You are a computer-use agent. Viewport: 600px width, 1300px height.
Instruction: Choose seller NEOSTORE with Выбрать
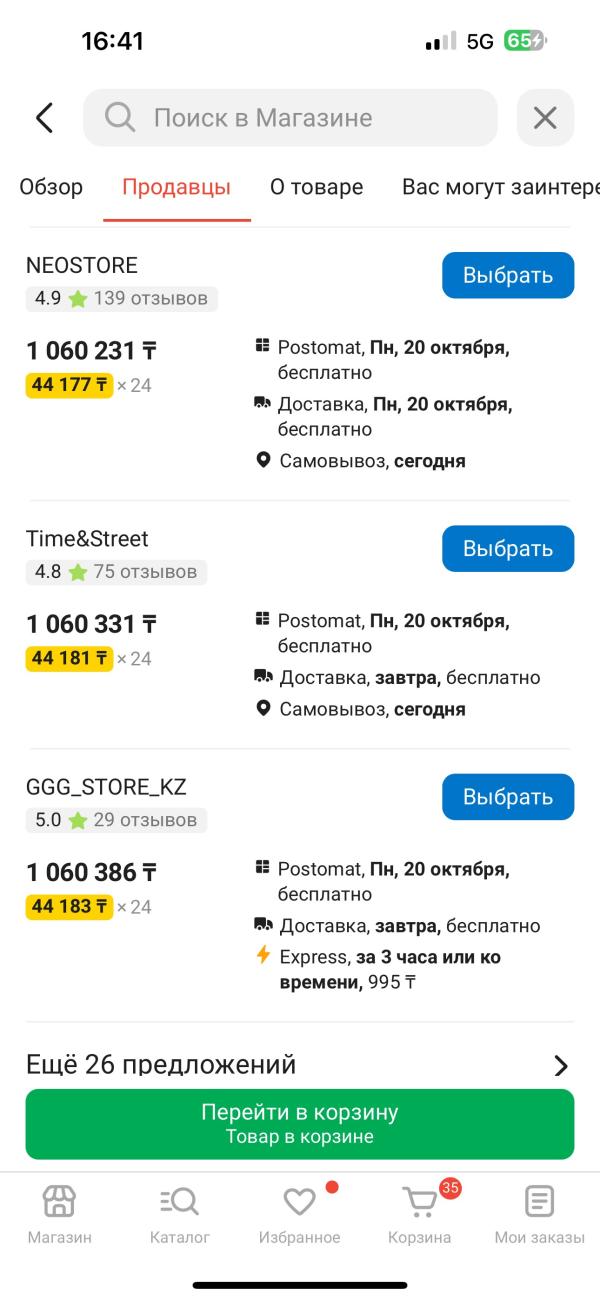pyautogui.click(x=508, y=275)
